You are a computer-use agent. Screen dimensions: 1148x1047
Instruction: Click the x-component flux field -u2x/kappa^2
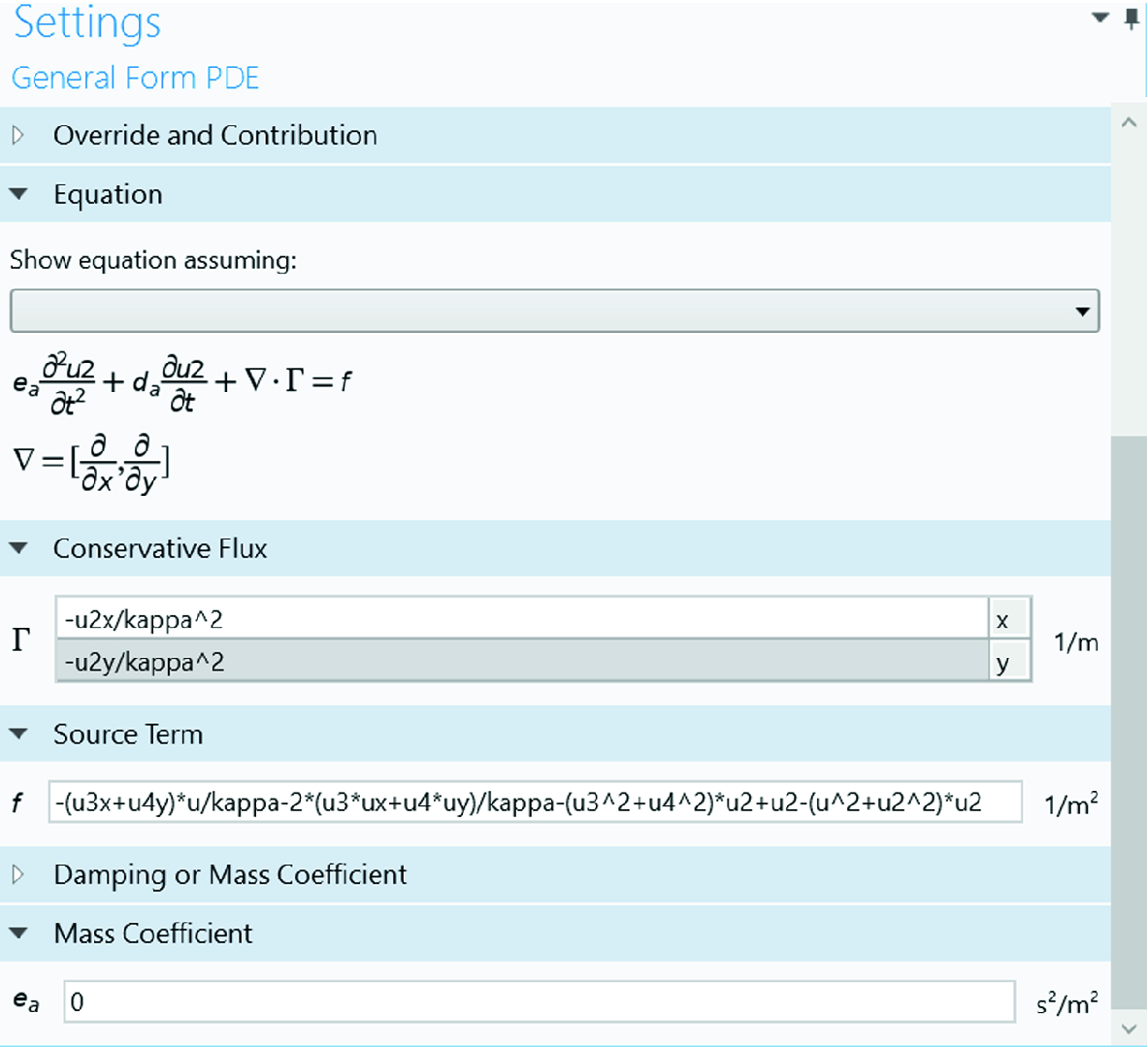click(522, 619)
